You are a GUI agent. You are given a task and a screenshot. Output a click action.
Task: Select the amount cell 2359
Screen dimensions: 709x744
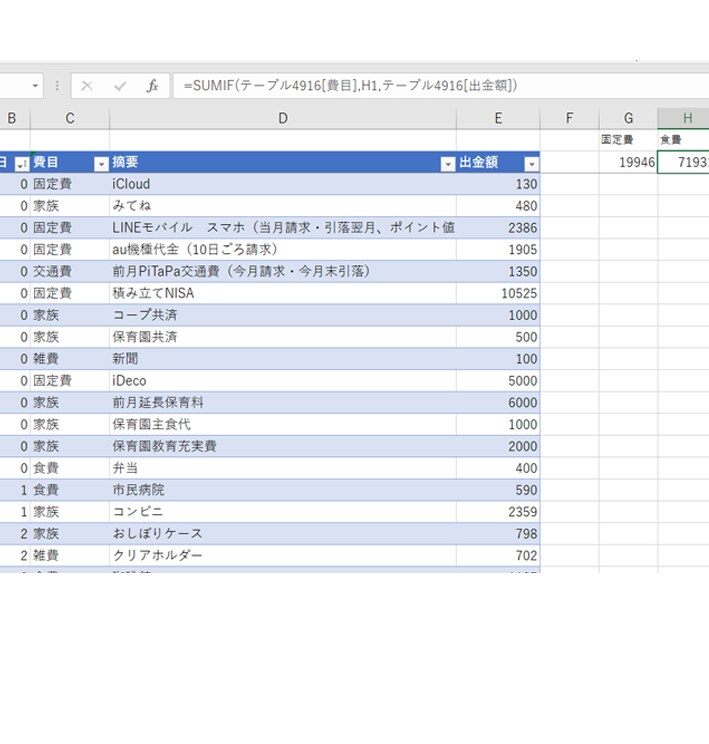click(x=498, y=512)
